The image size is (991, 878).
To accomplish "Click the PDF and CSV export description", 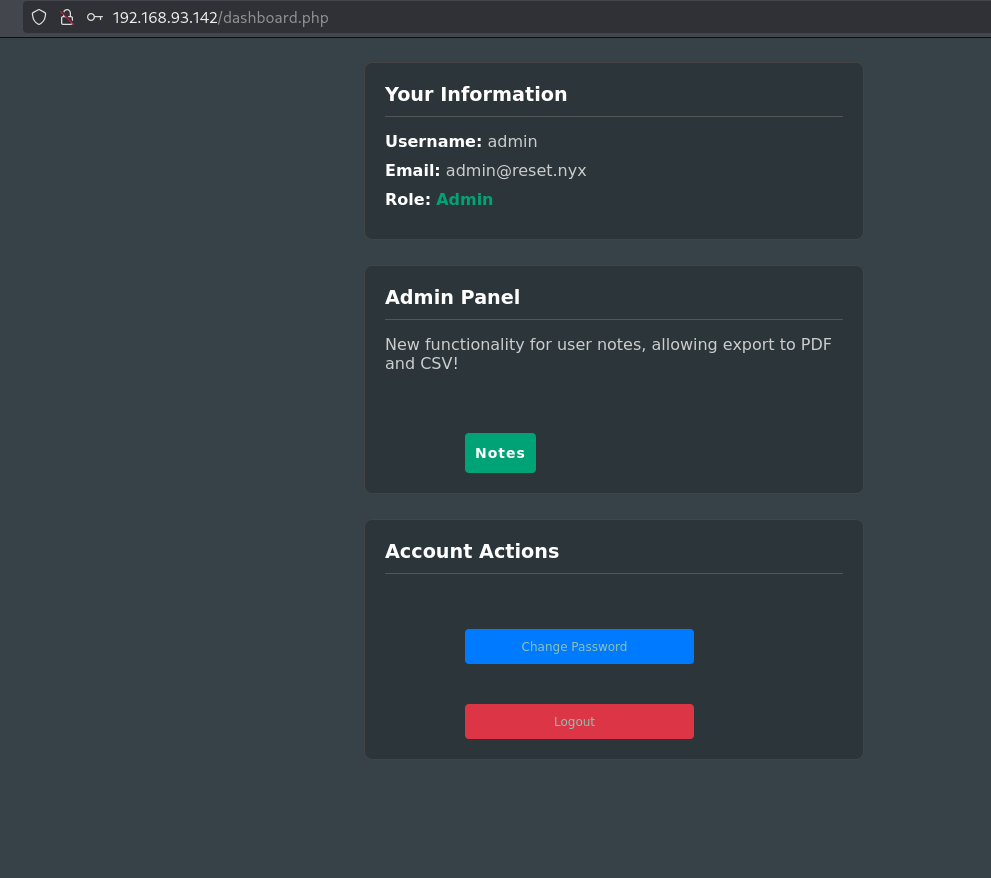I will [608, 354].
